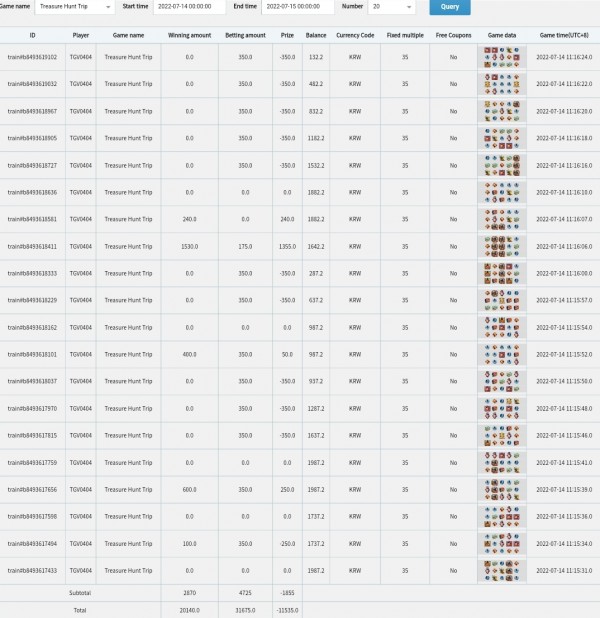Click the Player column header
The image size is (600, 618).
[81, 35]
